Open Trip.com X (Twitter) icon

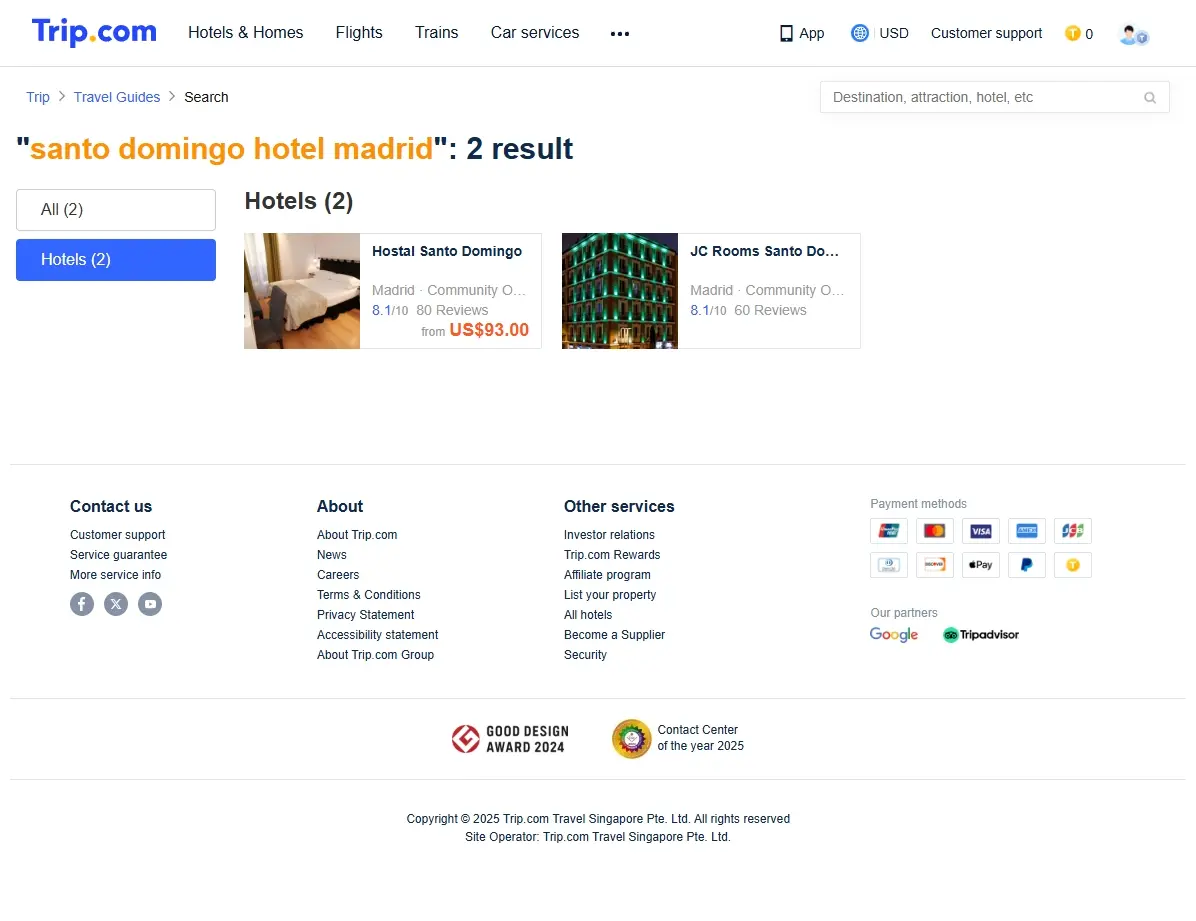(116, 604)
